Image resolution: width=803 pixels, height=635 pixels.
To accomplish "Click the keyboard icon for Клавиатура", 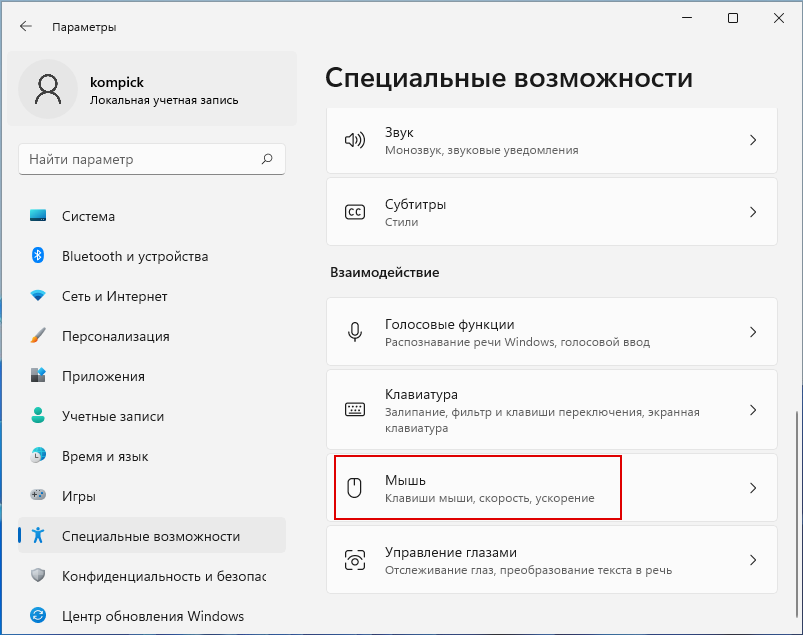I will tap(354, 410).
